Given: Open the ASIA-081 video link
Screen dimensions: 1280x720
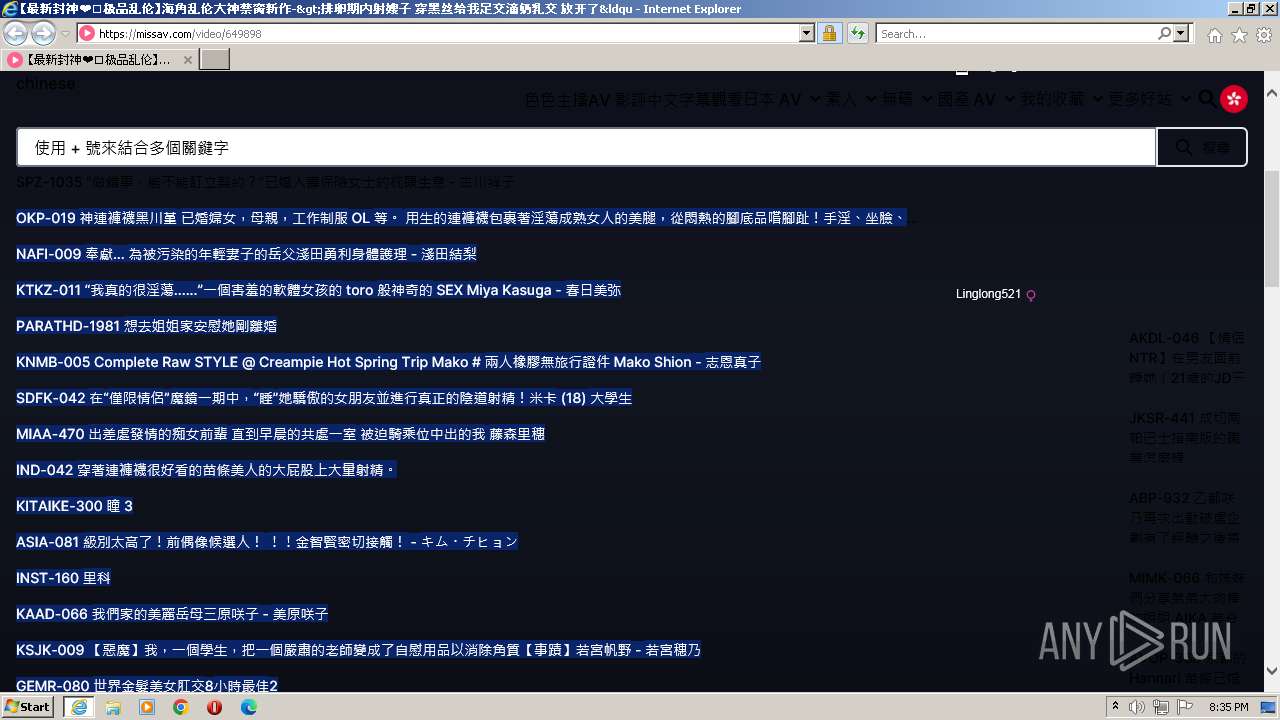Looking at the screenshot, I should tap(267, 542).
